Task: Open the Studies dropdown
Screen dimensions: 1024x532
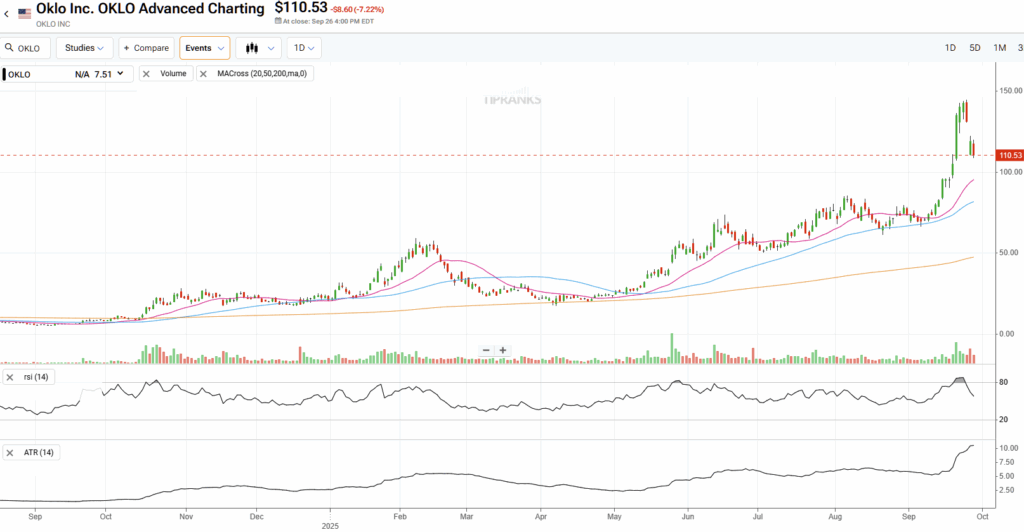Action: pyautogui.click(x=84, y=48)
